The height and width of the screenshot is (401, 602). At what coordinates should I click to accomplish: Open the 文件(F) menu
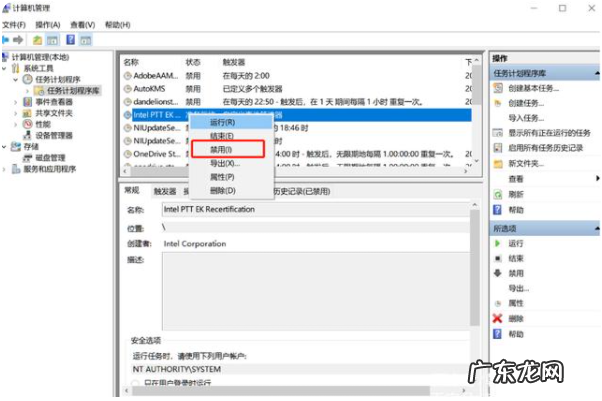coord(14,25)
